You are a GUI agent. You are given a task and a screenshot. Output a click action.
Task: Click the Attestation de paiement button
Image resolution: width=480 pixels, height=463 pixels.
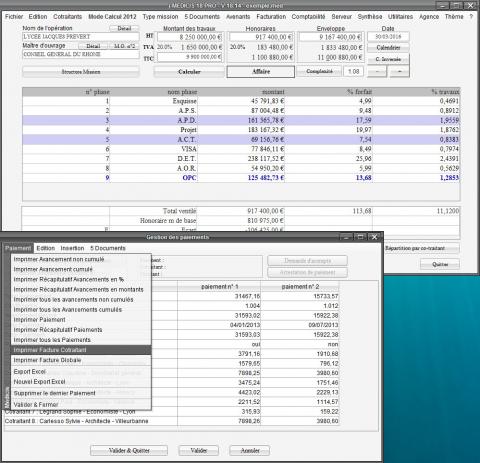[x=307, y=273]
